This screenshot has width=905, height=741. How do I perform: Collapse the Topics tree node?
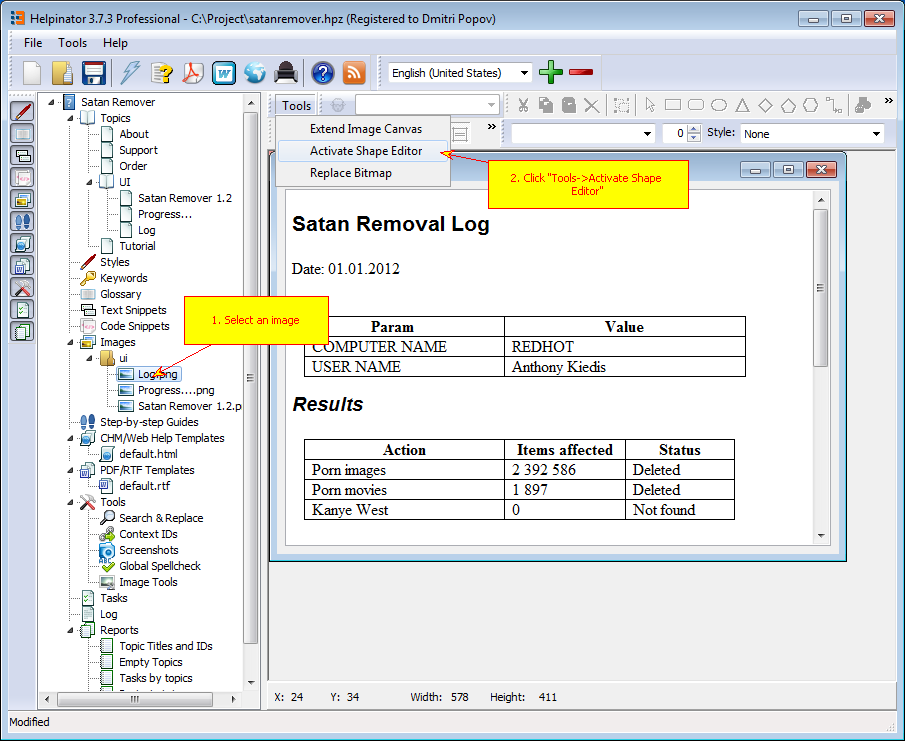click(x=71, y=118)
